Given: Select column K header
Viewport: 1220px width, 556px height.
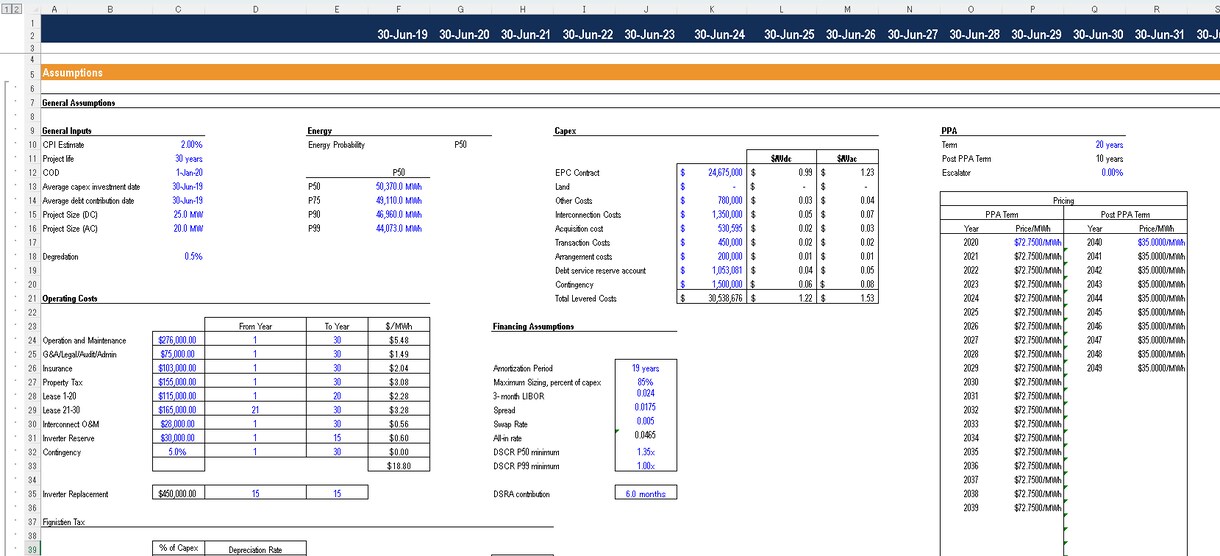Looking at the screenshot, I should [x=711, y=8].
